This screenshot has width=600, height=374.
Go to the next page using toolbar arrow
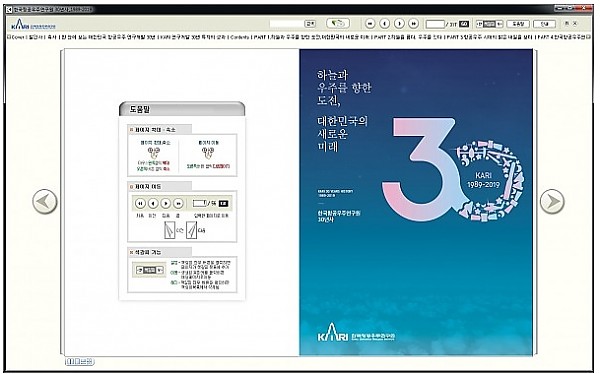399,24
